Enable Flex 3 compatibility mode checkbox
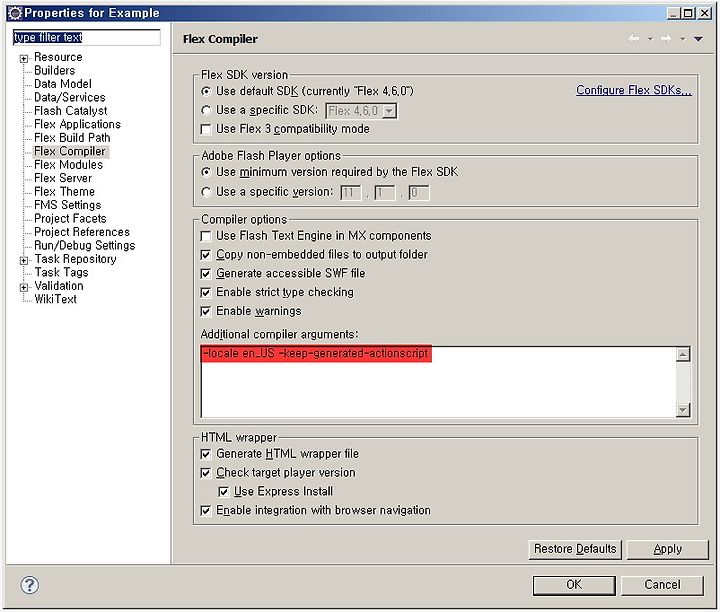This screenshot has width=720, height=612. point(206,129)
